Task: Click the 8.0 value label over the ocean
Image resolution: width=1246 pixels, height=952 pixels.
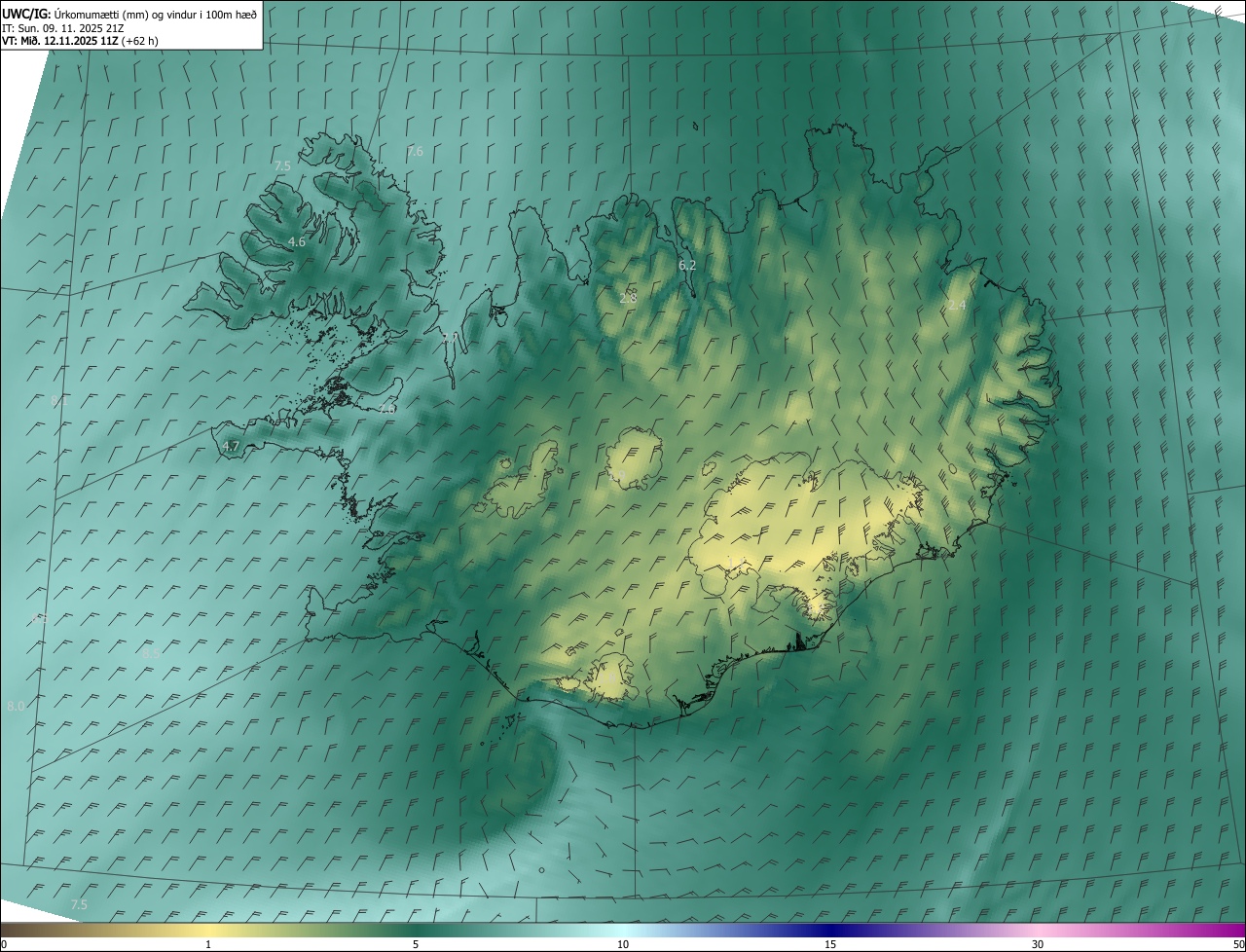Action: 16,706
